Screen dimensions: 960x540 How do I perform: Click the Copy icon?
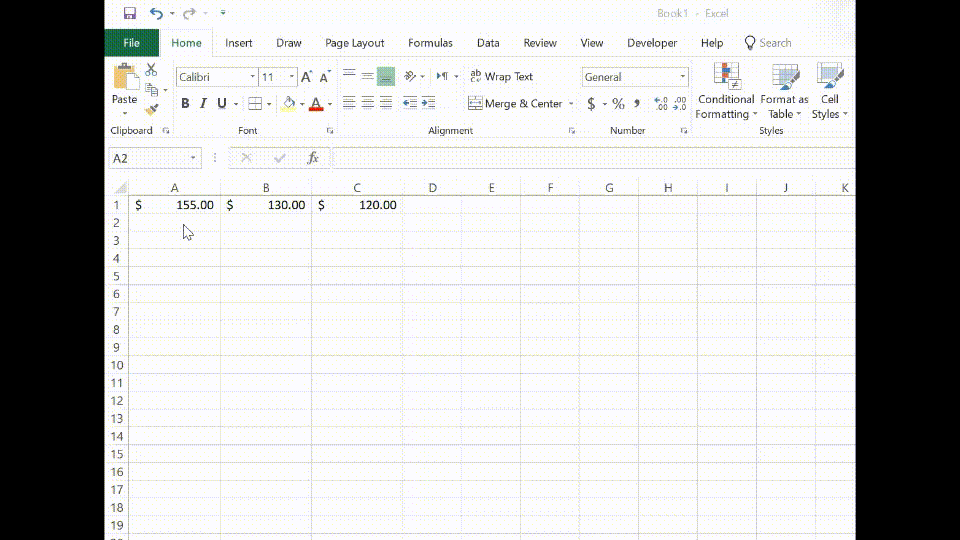point(151,90)
